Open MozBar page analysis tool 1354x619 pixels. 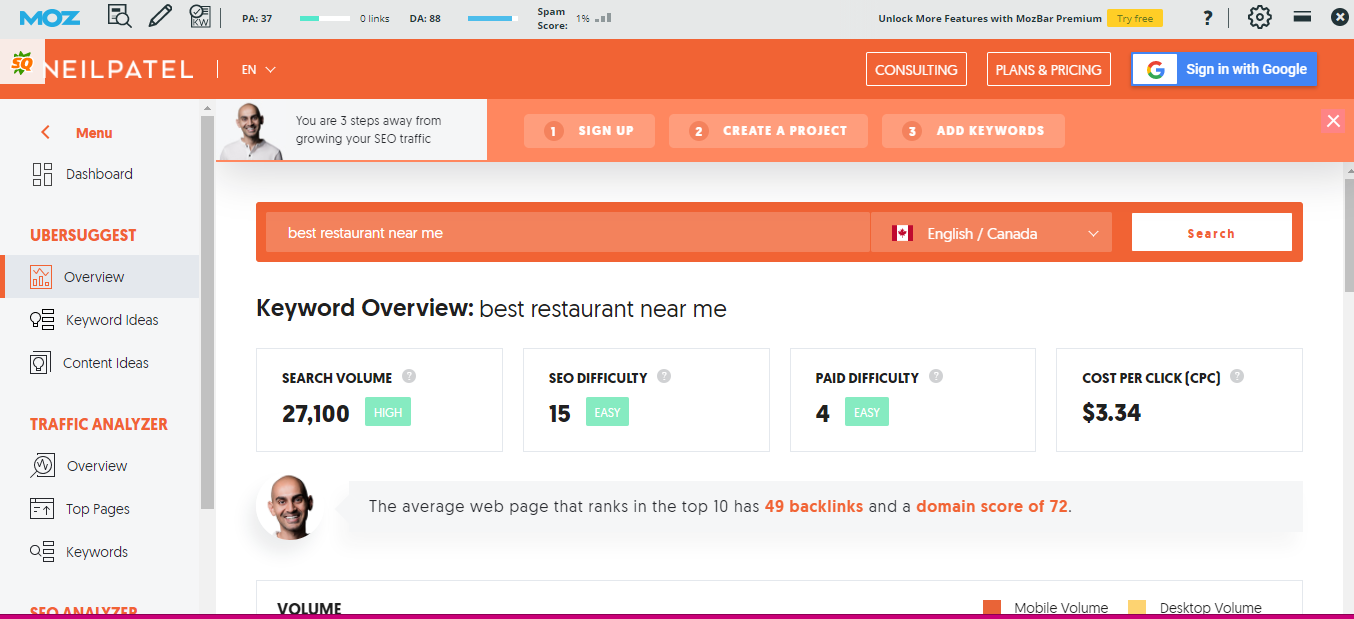point(120,17)
